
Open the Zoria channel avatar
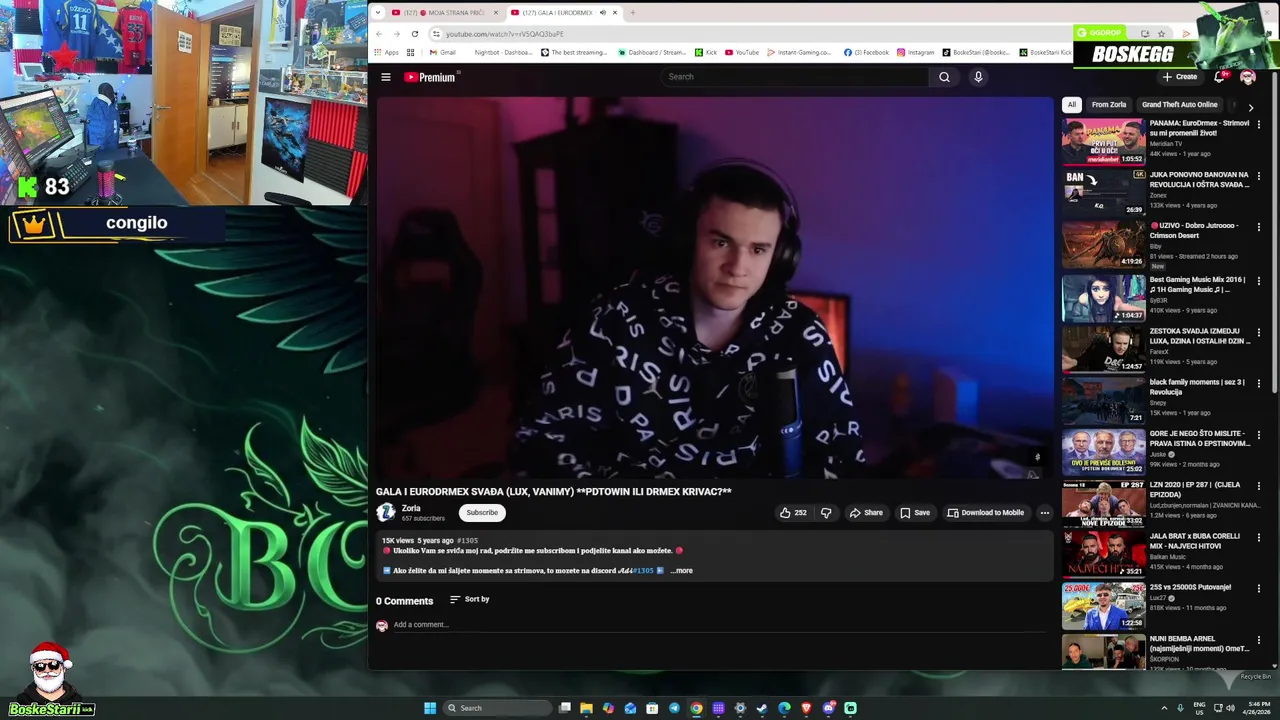coord(386,513)
